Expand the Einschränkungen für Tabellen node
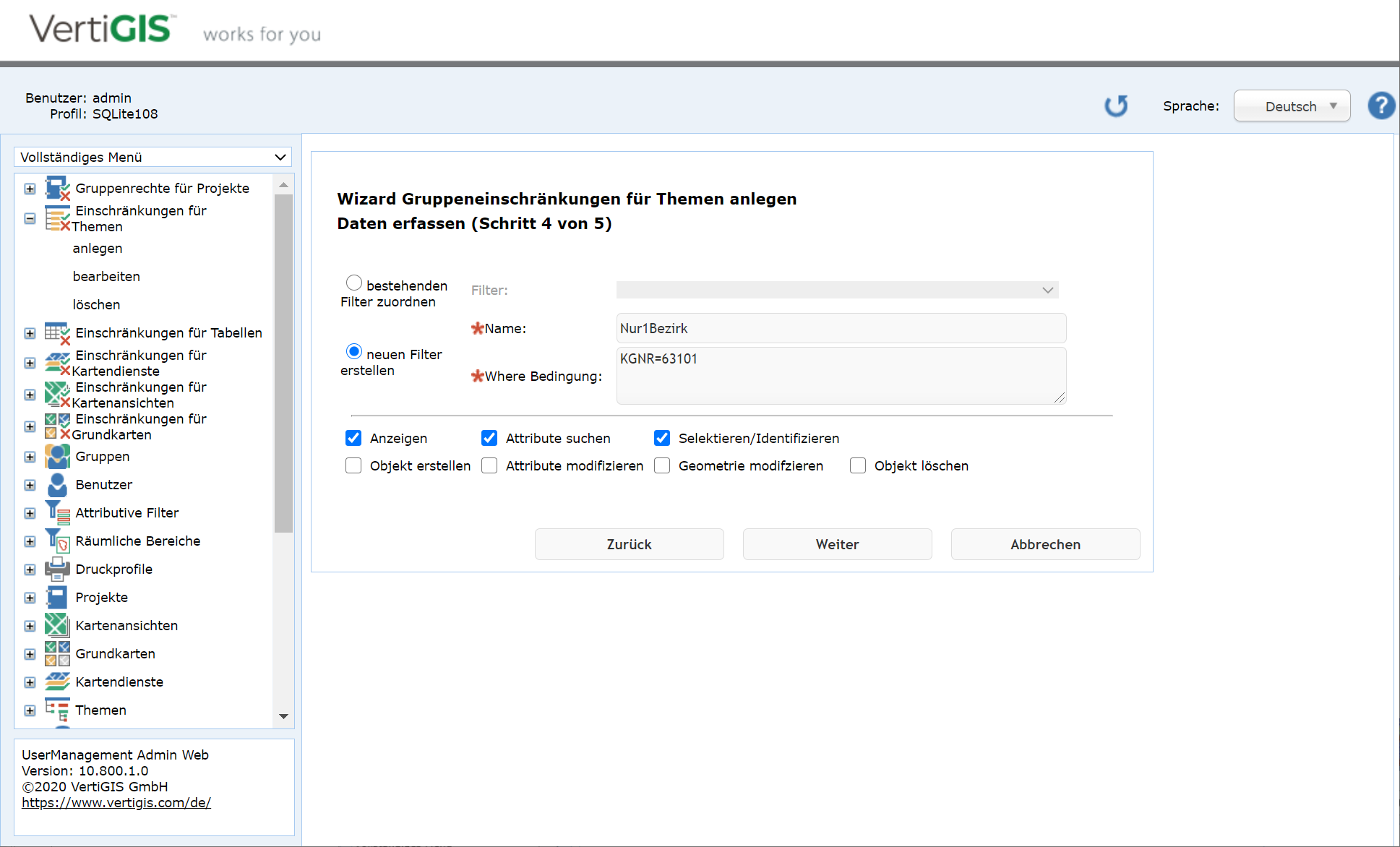Image resolution: width=1400 pixels, height=847 pixels. (30, 333)
